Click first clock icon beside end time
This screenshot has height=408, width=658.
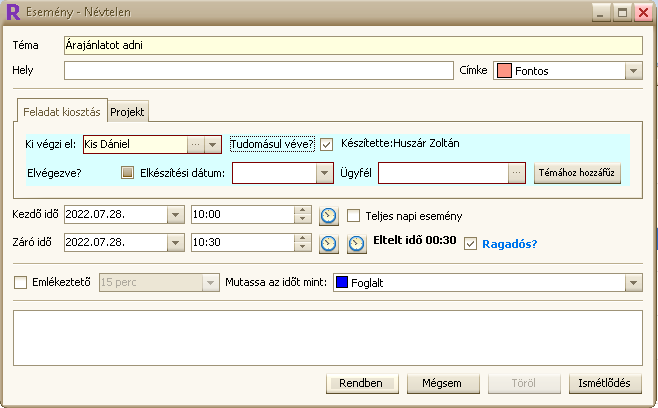328,243
